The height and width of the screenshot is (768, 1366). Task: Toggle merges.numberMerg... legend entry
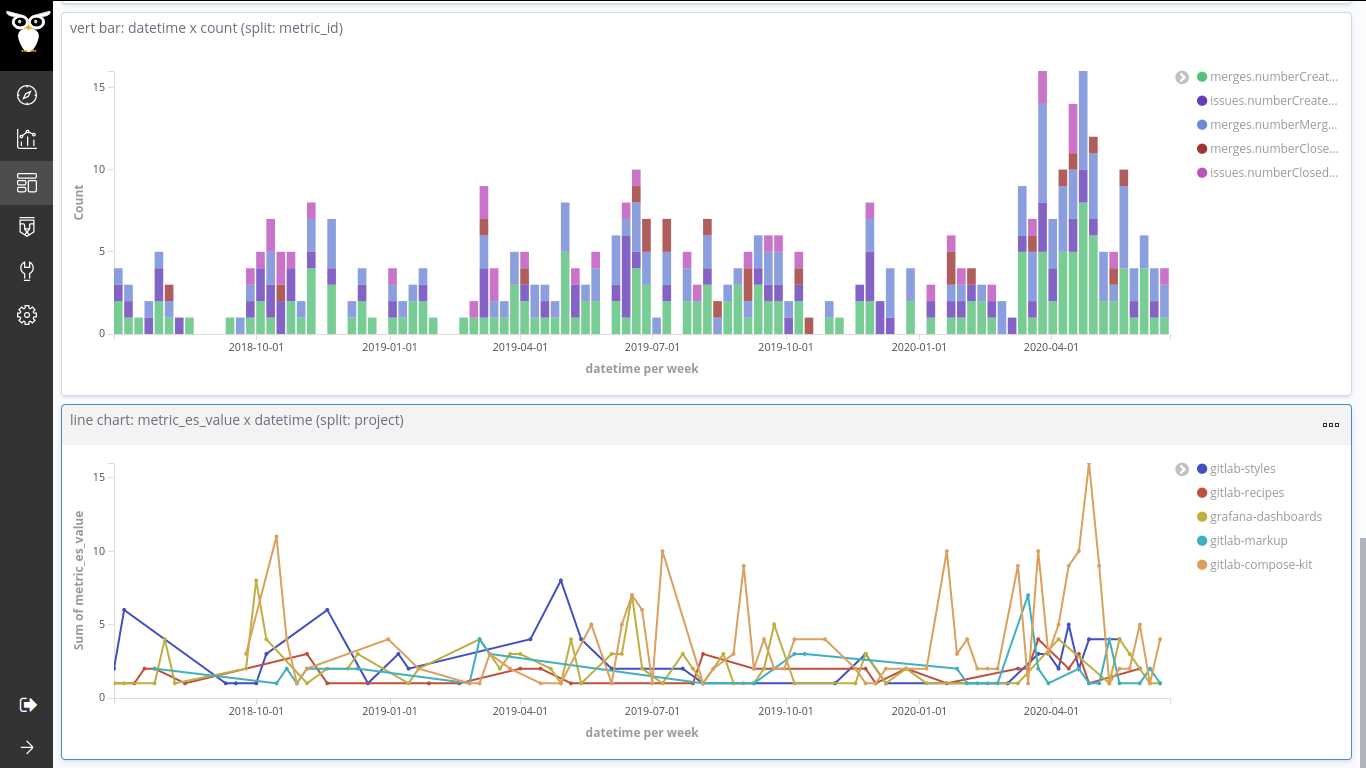(1267, 125)
